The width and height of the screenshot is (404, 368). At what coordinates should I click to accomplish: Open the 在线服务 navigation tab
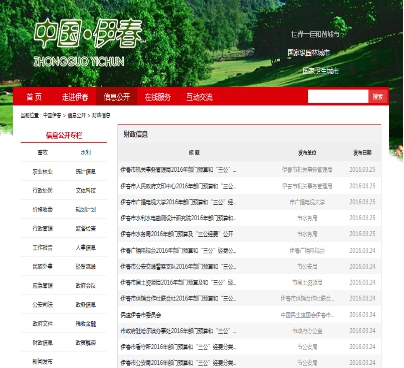[x=158, y=97]
